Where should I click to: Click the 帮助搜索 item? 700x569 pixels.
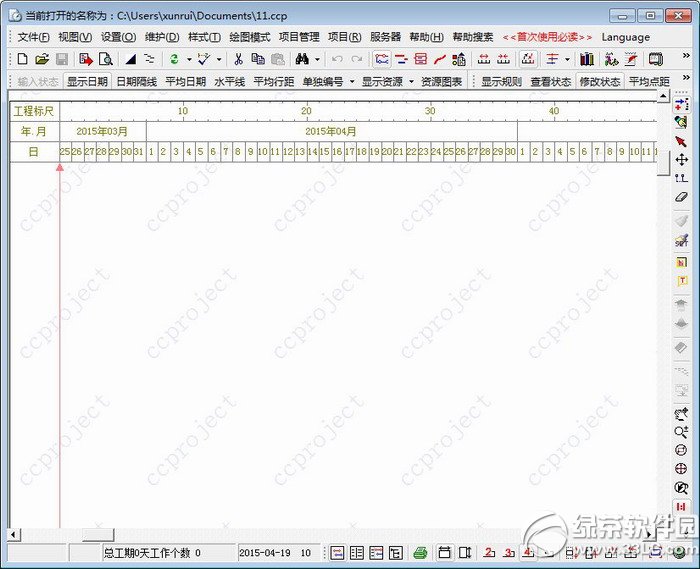(473, 37)
